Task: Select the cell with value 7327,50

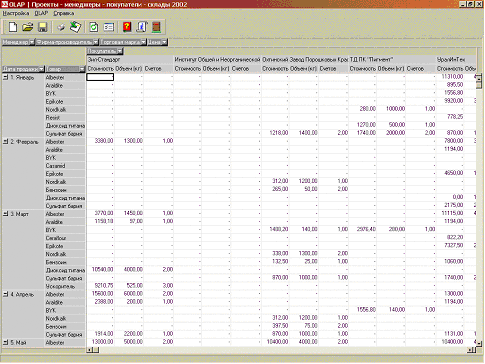Action: pyautogui.click(x=450, y=245)
